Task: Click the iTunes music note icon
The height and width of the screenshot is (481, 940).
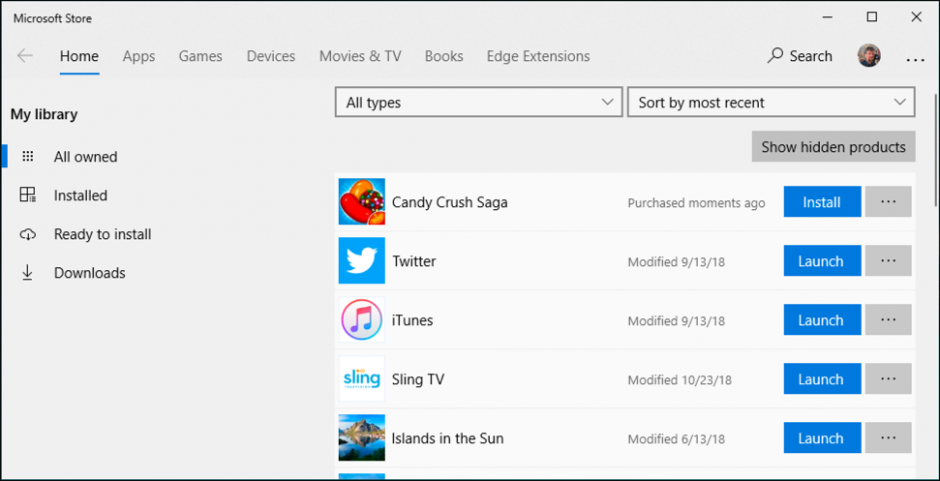Action: pyautogui.click(x=361, y=320)
